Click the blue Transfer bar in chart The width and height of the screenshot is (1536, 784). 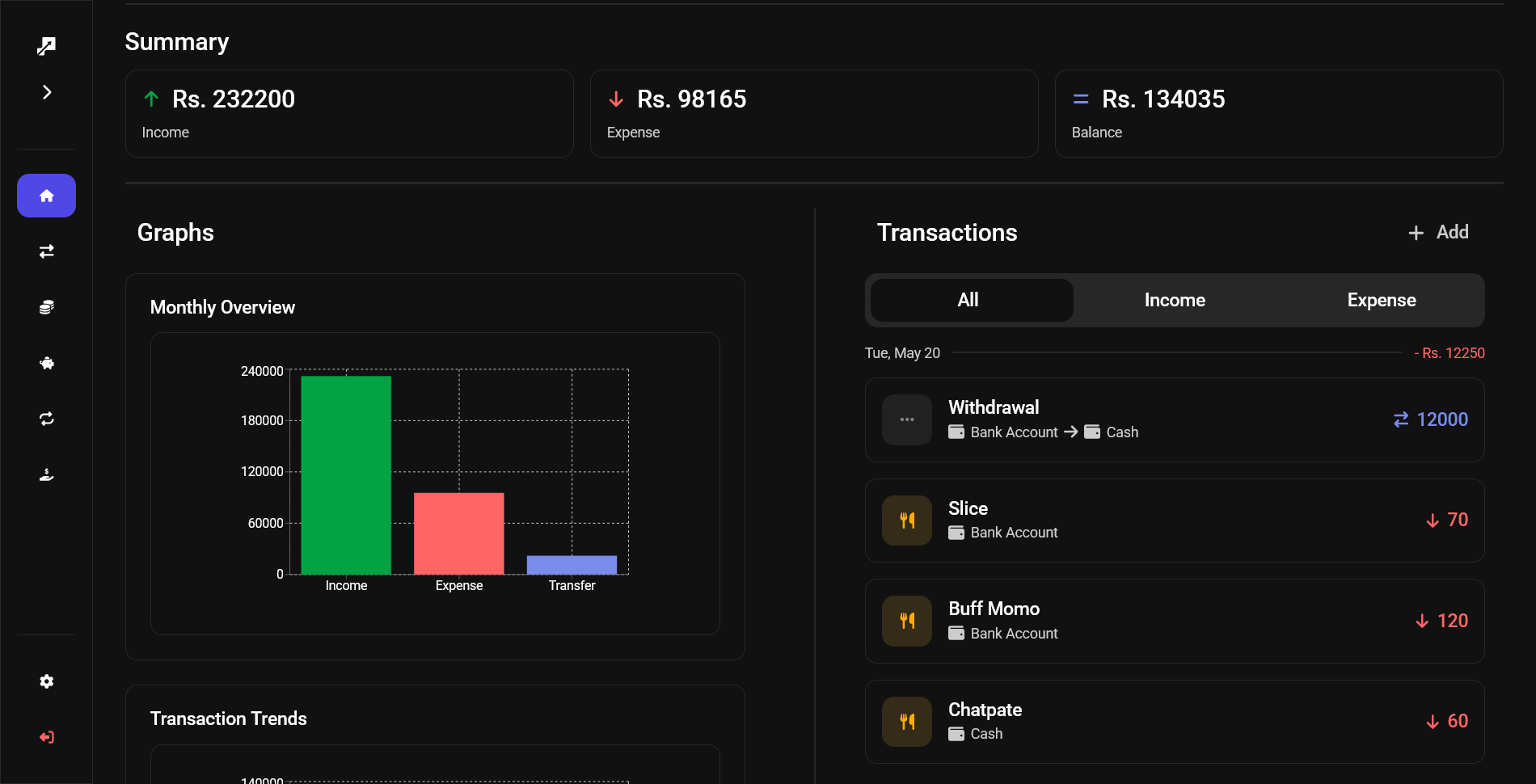[x=572, y=565]
